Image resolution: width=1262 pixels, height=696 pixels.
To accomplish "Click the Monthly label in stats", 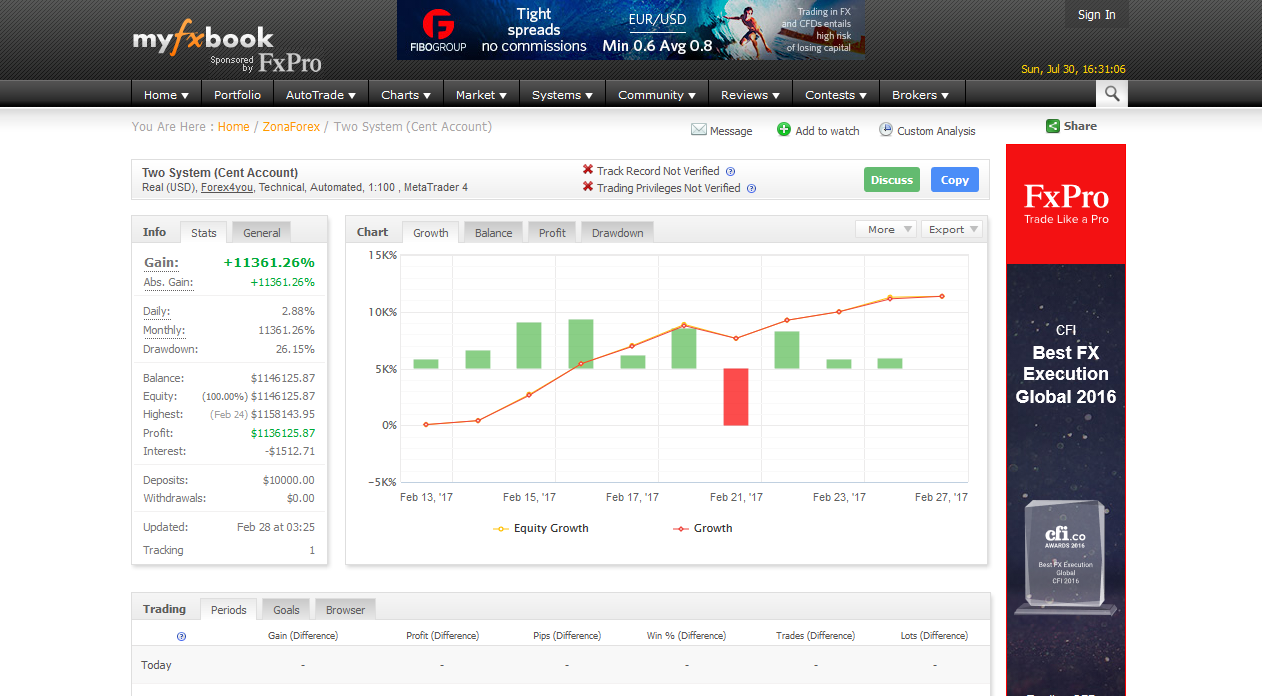I will pyautogui.click(x=164, y=331).
